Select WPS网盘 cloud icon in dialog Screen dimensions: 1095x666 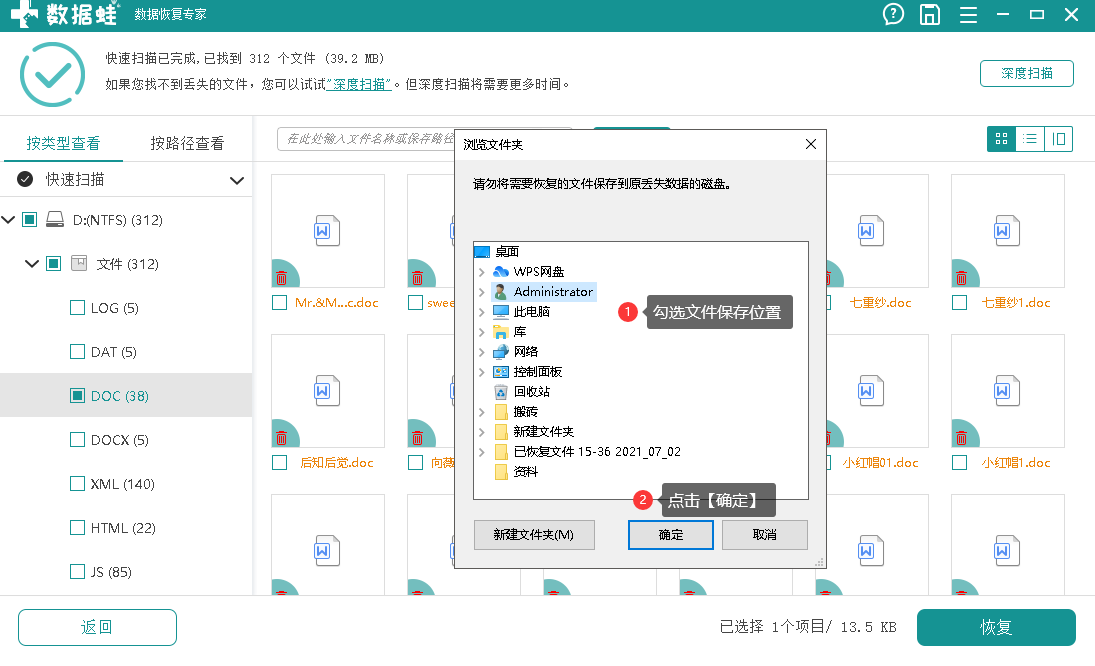pos(501,272)
